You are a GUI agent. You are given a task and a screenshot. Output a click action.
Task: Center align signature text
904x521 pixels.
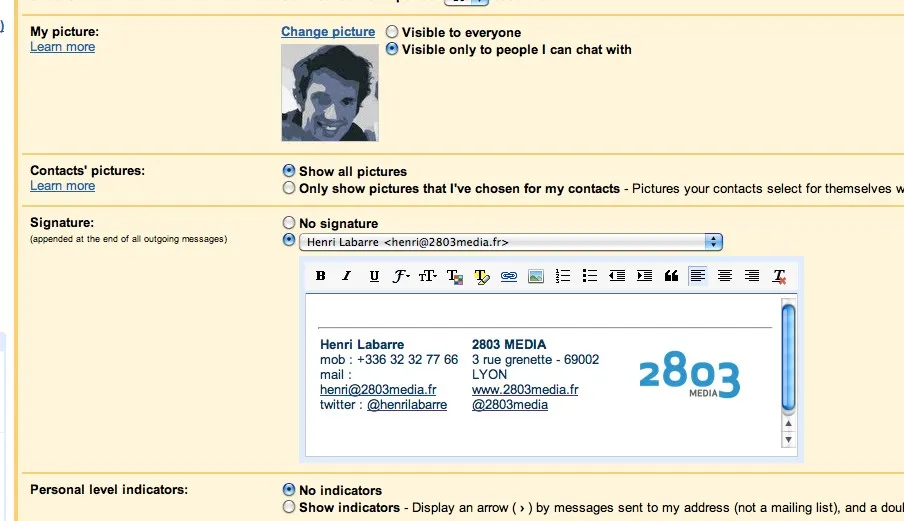click(725, 276)
